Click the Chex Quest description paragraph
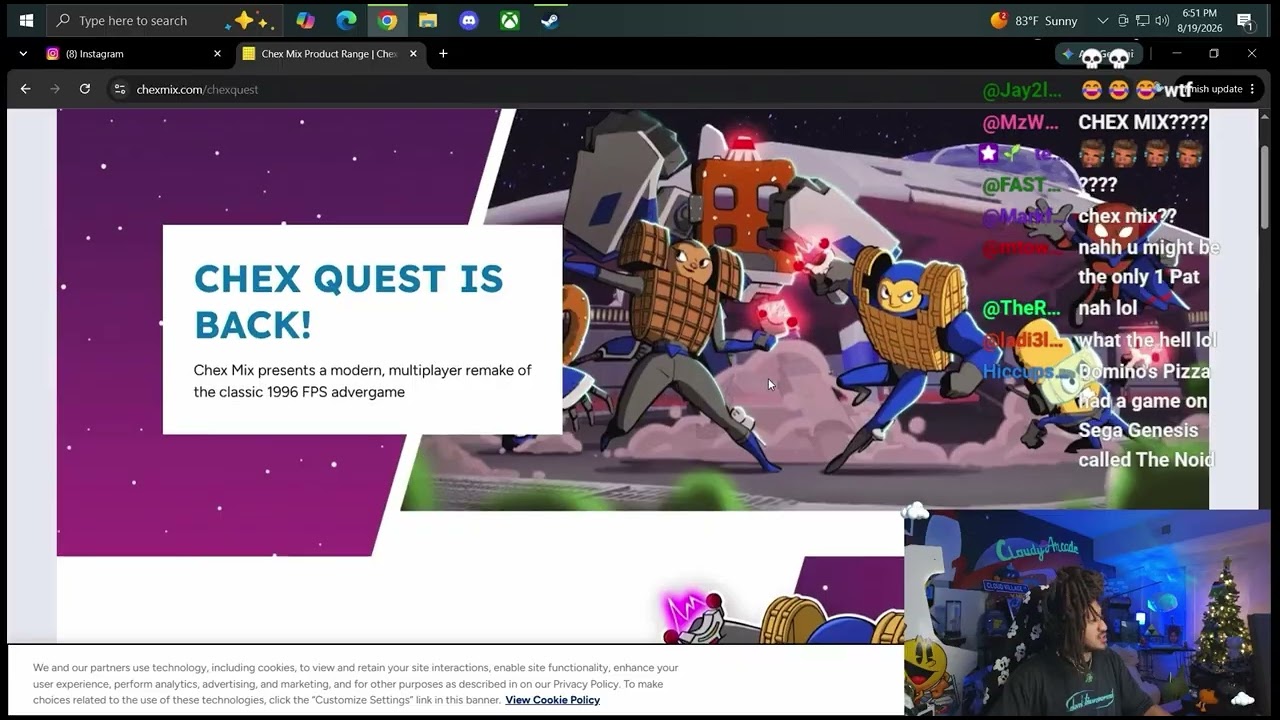This screenshot has width=1280, height=720. coord(362,381)
